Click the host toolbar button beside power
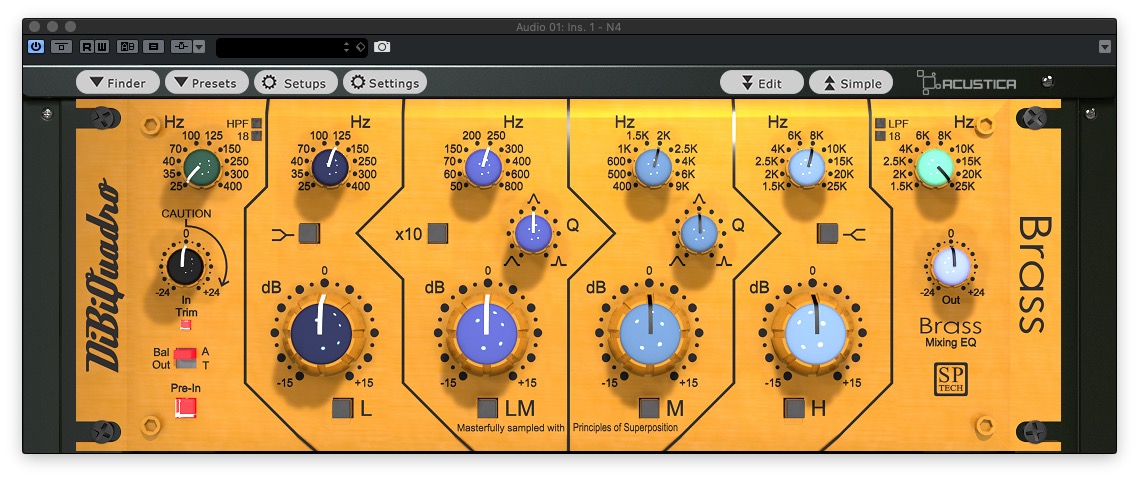The image size is (1139, 480). (62, 46)
